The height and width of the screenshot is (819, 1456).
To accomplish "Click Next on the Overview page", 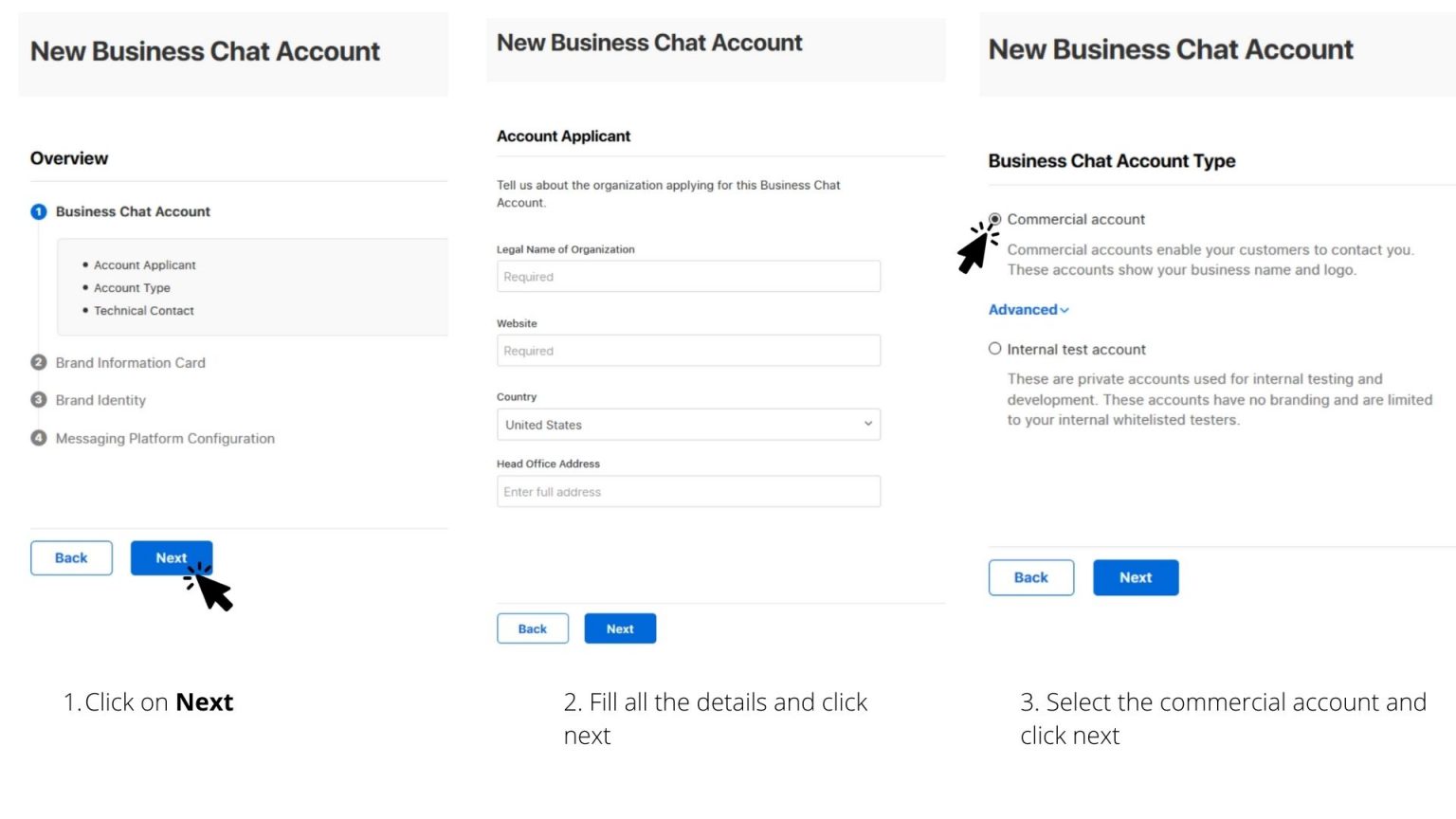I will pyautogui.click(x=171, y=557).
